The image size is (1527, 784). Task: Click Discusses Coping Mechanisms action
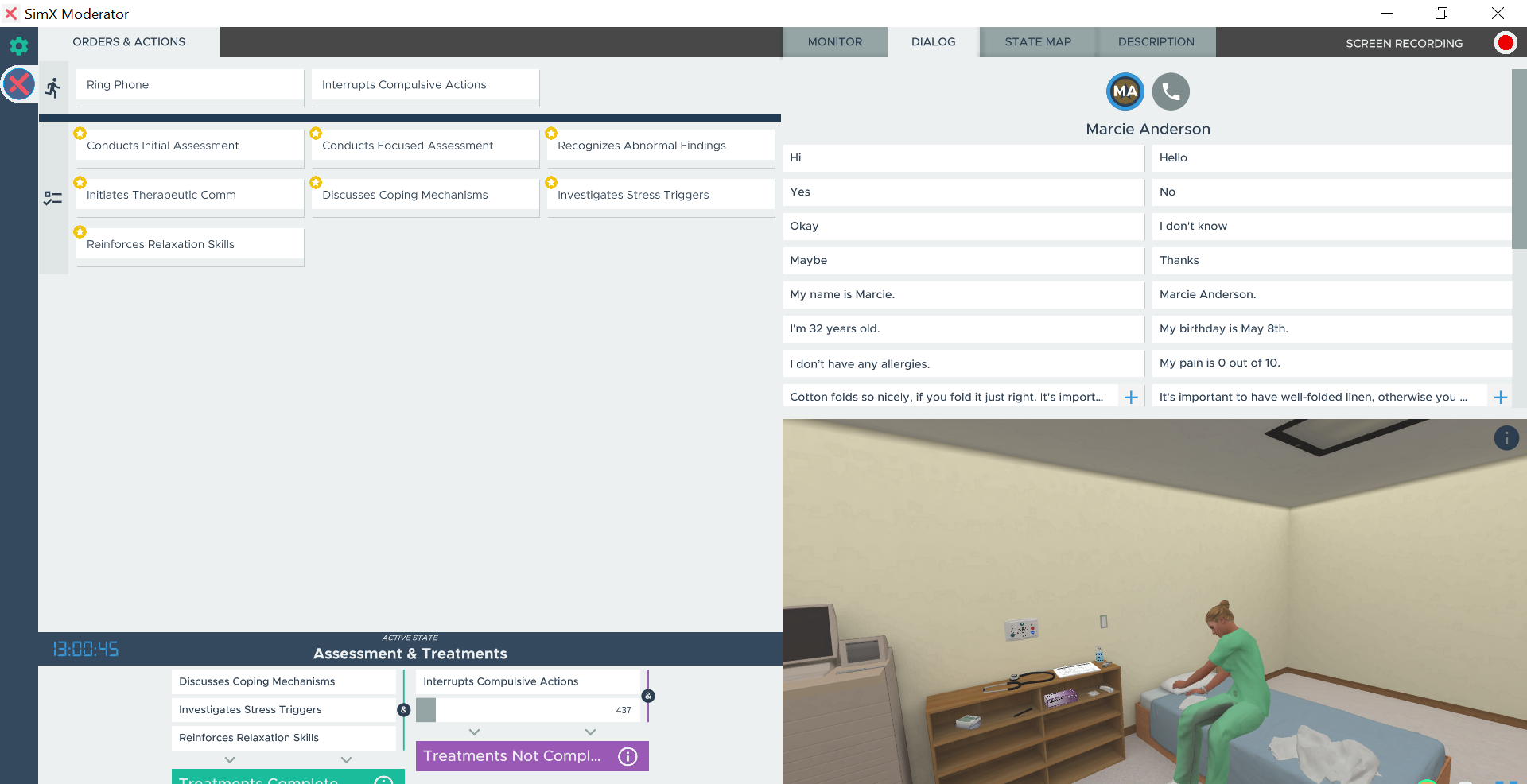[425, 195]
